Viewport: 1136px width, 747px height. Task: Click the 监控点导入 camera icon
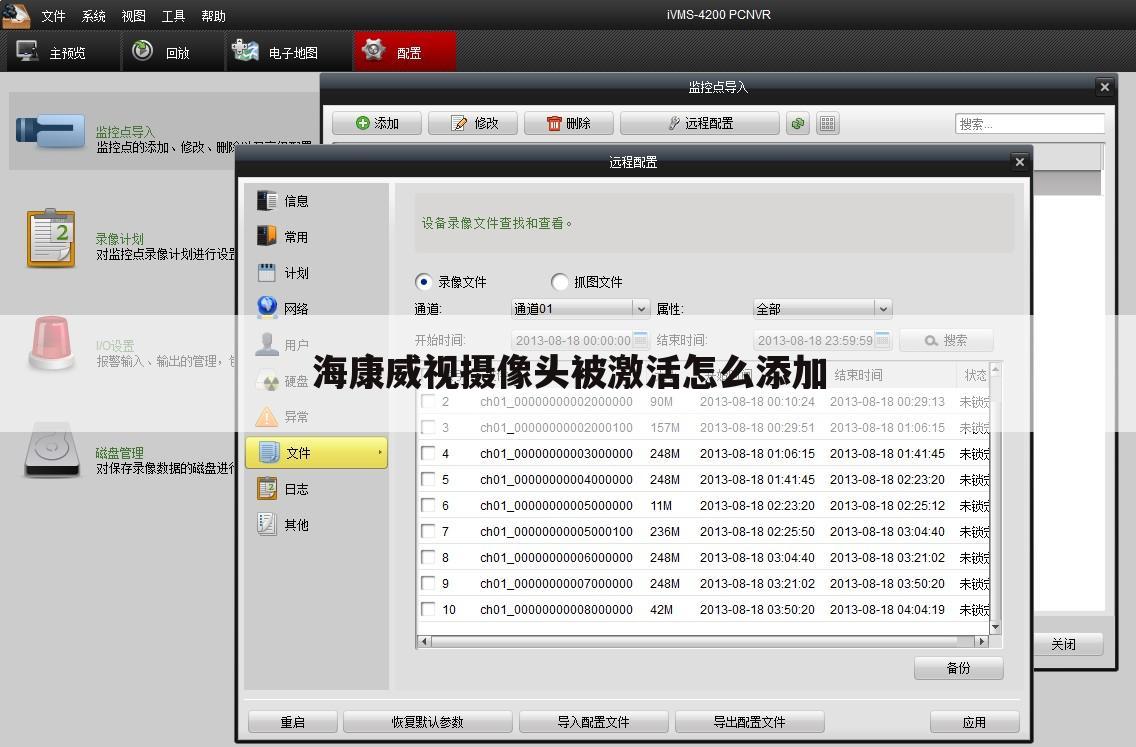tap(50, 131)
